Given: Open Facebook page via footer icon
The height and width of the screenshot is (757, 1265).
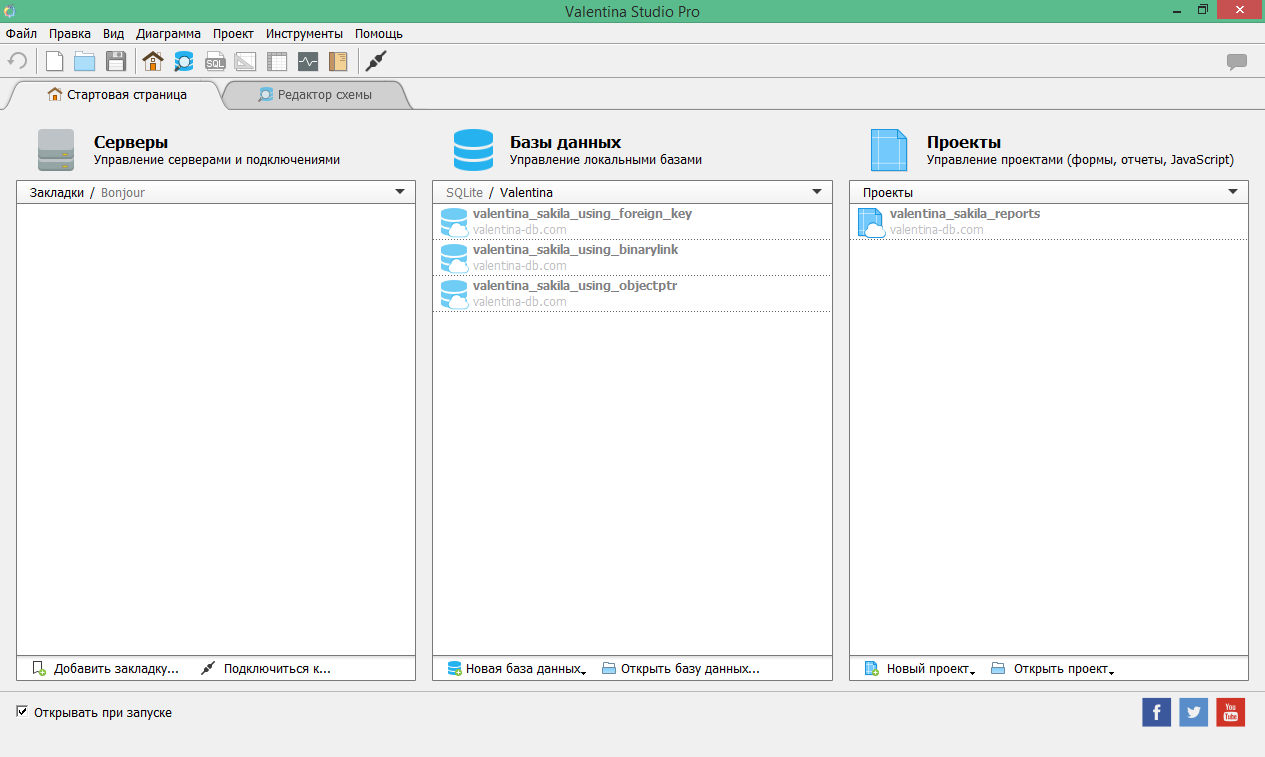Looking at the screenshot, I should coord(1156,712).
